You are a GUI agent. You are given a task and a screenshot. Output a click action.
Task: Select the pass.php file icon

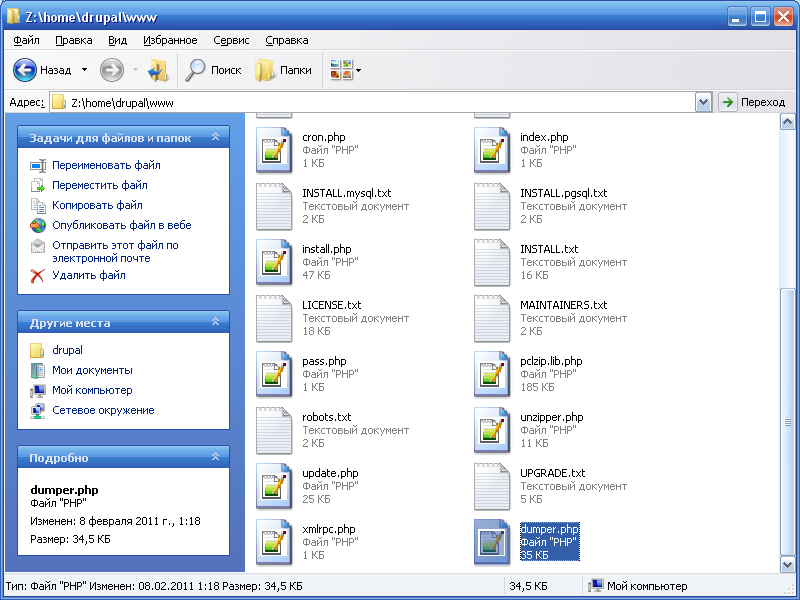[x=274, y=374]
